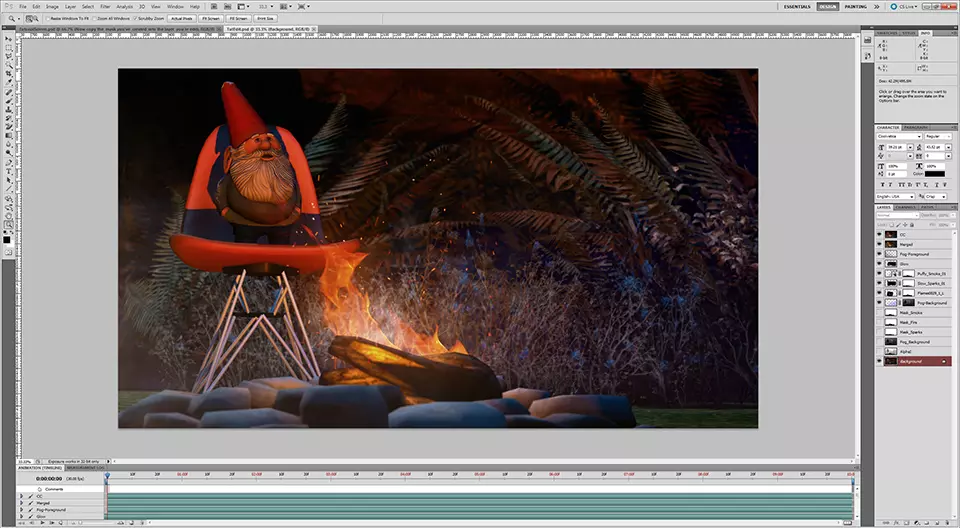This screenshot has height=528, width=960.
Task: Expand the Merged track in the timeline
Action: pos(22,502)
